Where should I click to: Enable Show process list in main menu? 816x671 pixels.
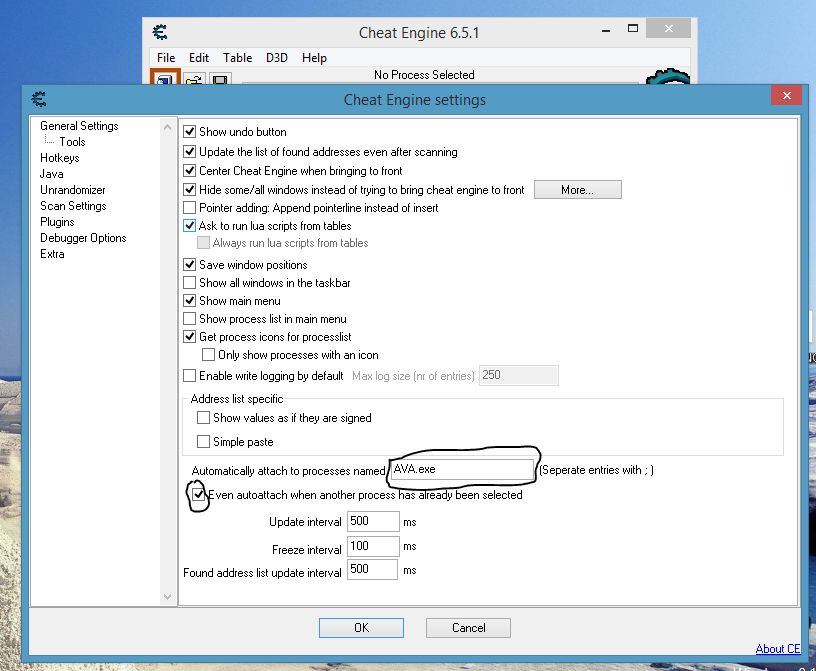point(189,319)
